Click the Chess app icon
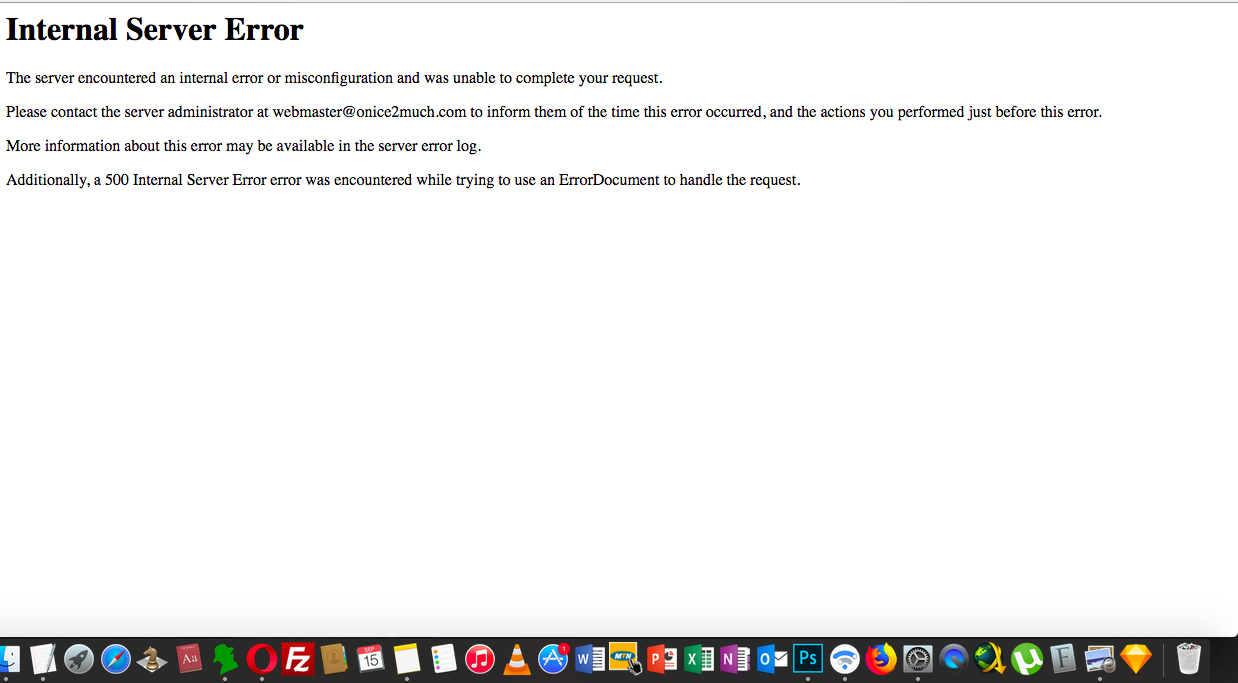Viewport: 1238px width, 683px height. click(152, 659)
